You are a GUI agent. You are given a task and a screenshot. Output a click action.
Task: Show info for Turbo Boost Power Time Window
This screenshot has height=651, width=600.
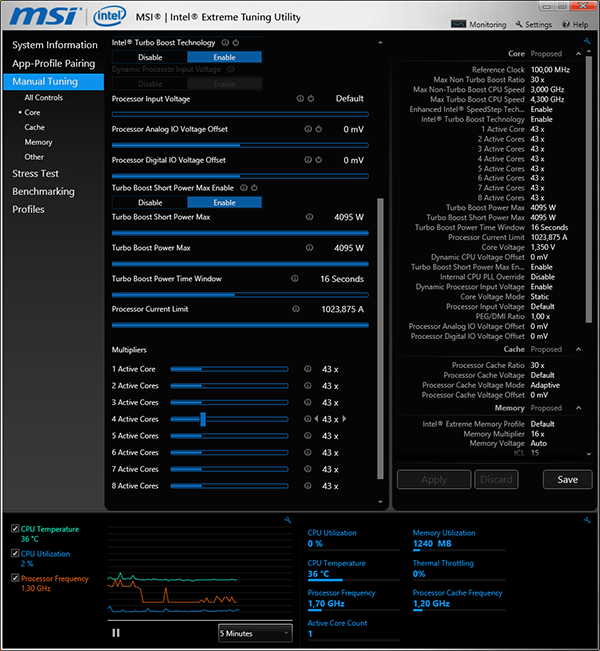pyautogui.click(x=295, y=278)
